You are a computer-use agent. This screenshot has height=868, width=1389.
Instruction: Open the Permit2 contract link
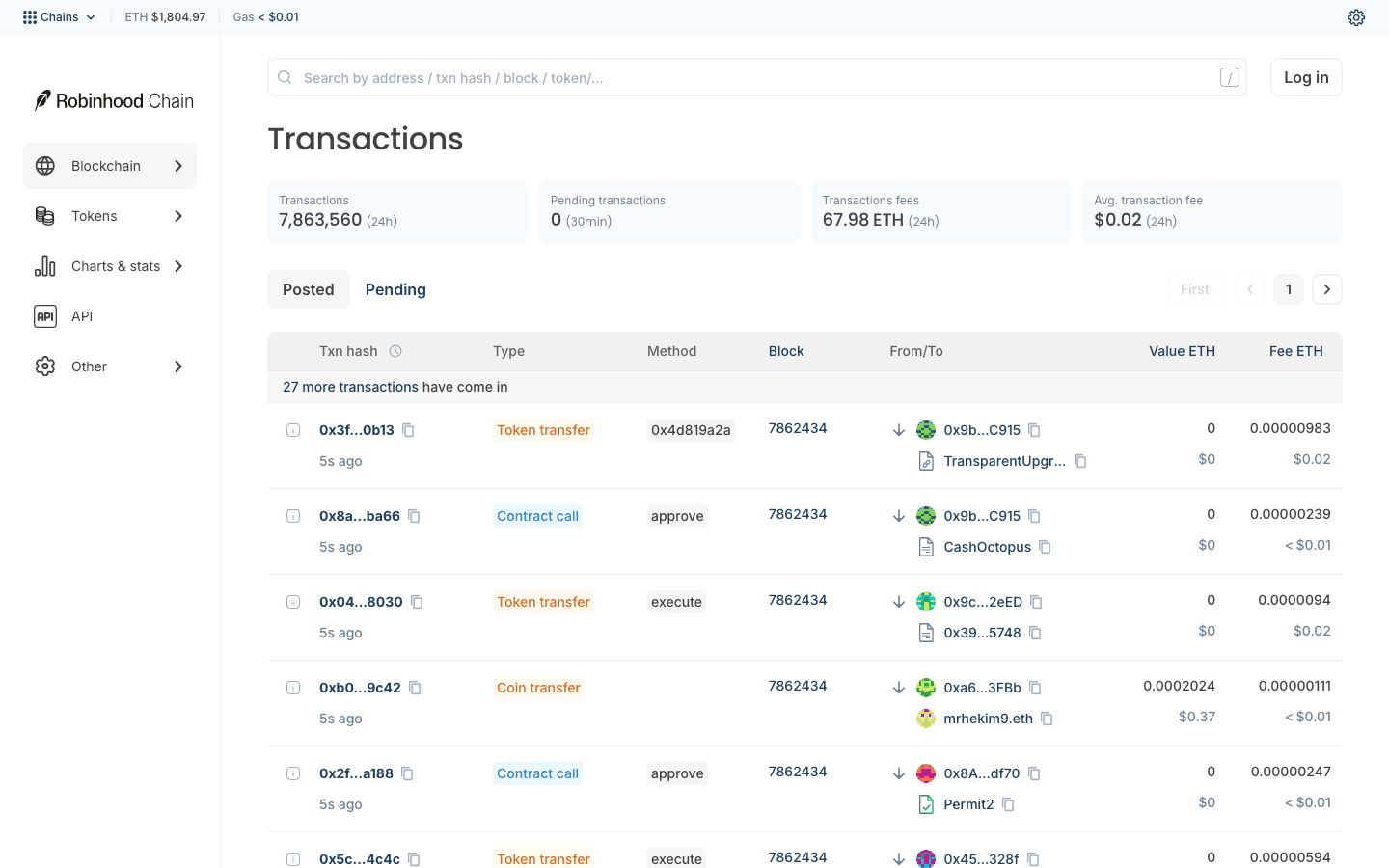[x=968, y=804]
